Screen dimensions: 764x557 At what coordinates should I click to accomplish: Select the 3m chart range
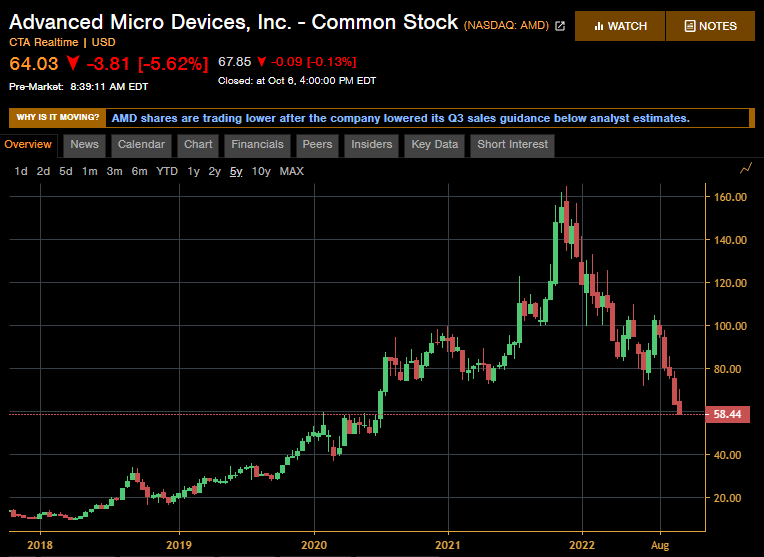115,172
